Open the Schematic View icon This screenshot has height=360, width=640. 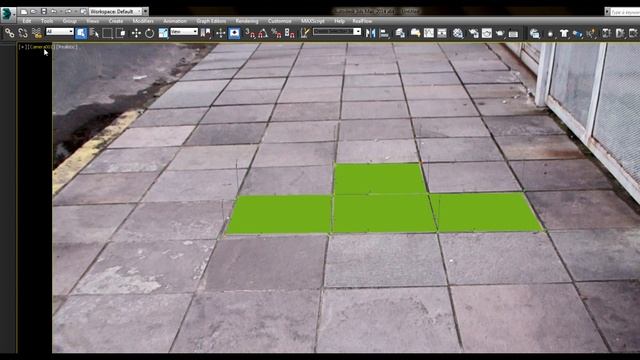click(x=442, y=33)
